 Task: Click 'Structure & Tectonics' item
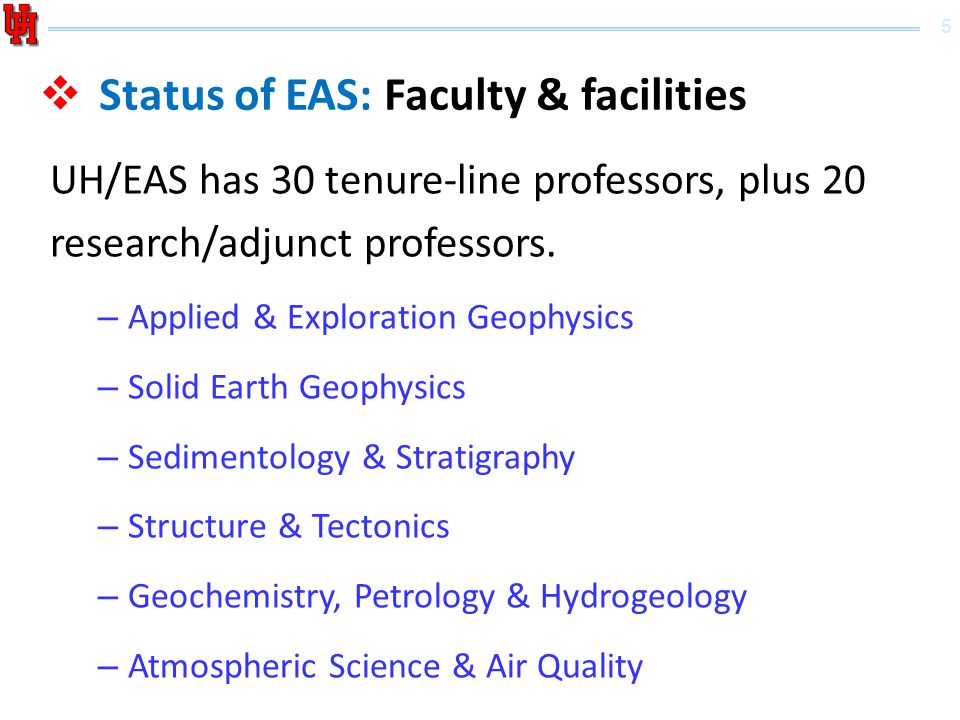coord(288,527)
